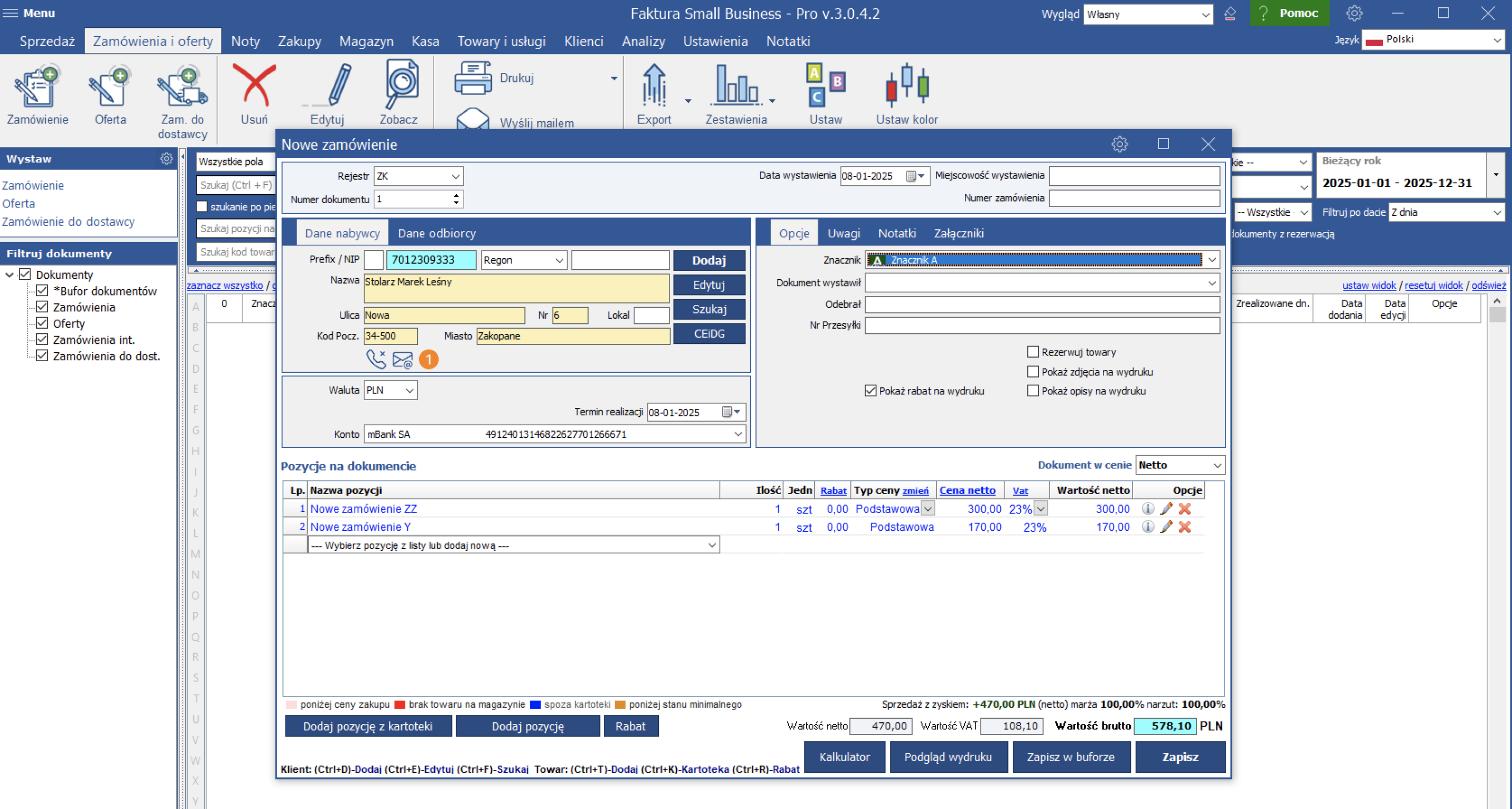
Task: Click the Zapisz button
Action: coord(1180,757)
